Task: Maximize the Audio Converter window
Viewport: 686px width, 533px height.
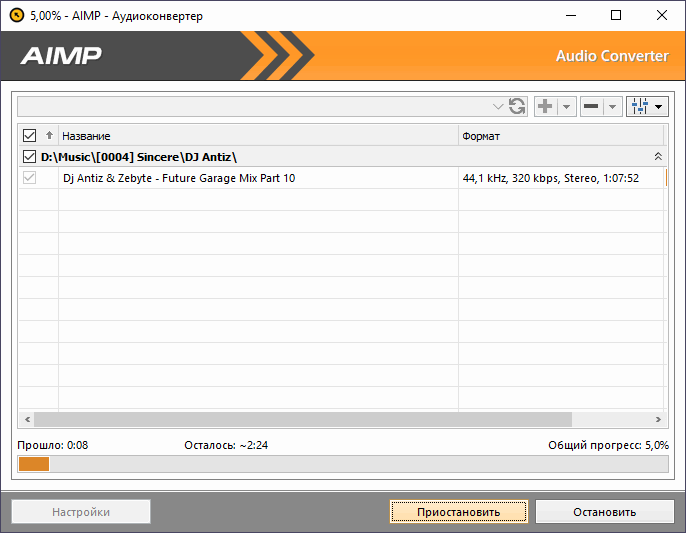Action: (x=616, y=15)
